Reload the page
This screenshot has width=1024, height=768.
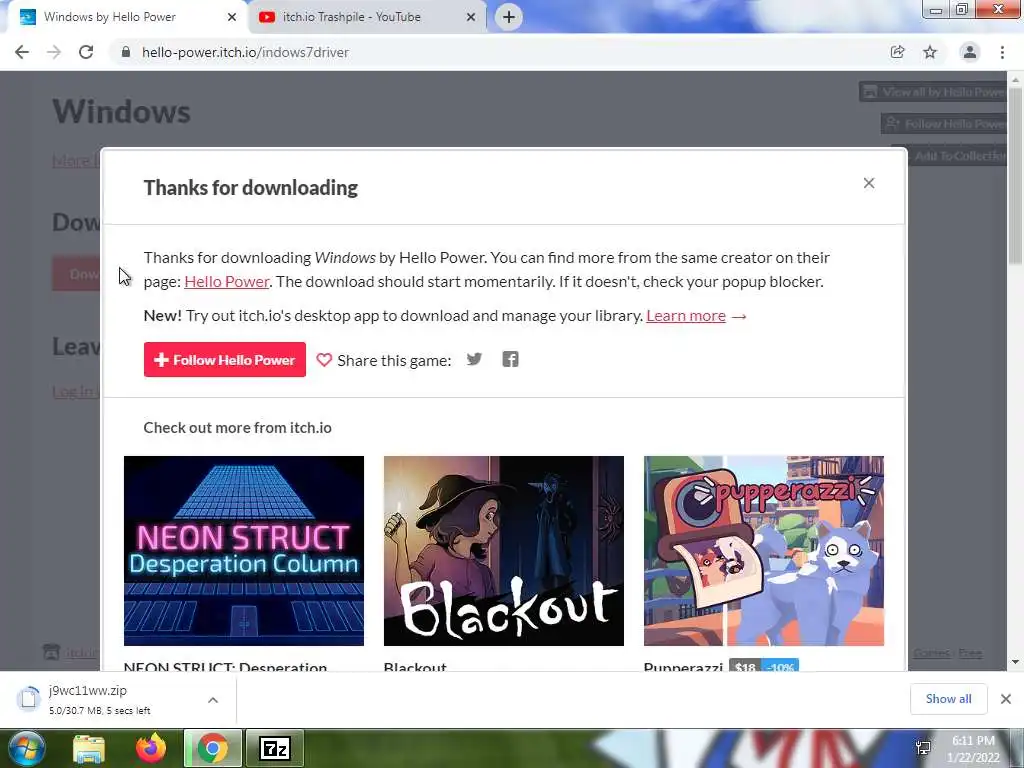(86, 52)
